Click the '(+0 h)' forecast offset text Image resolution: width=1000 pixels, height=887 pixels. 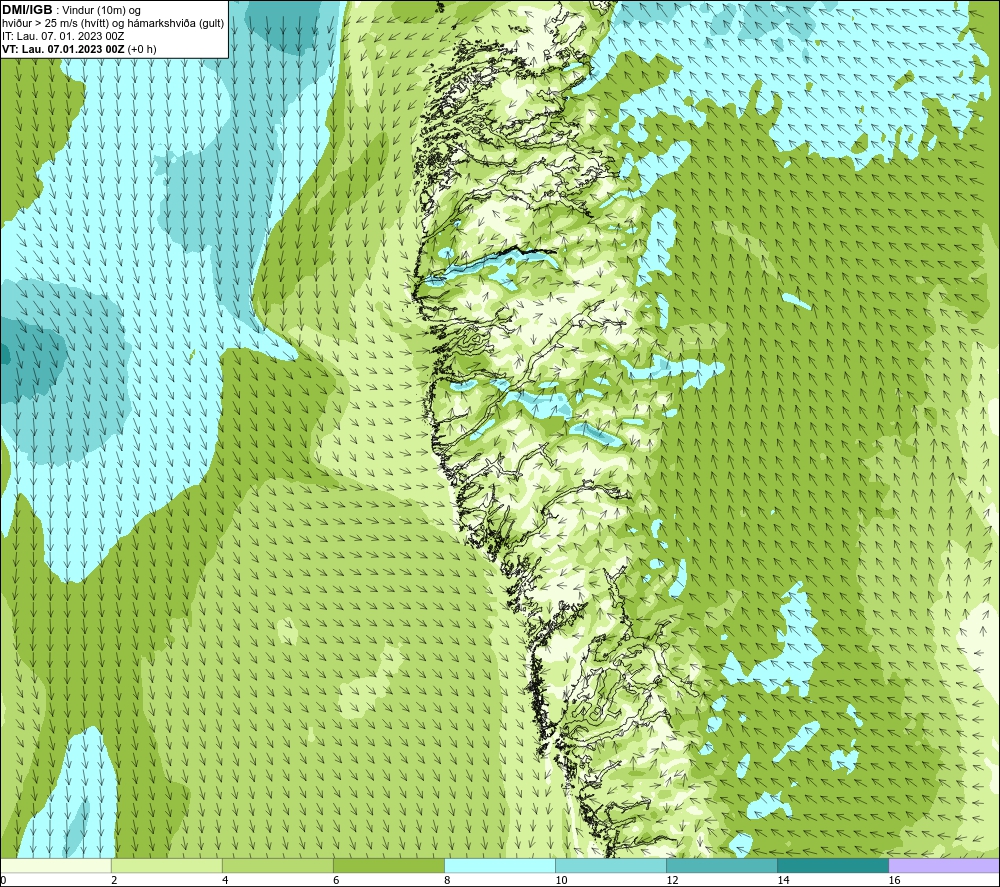(x=142, y=49)
